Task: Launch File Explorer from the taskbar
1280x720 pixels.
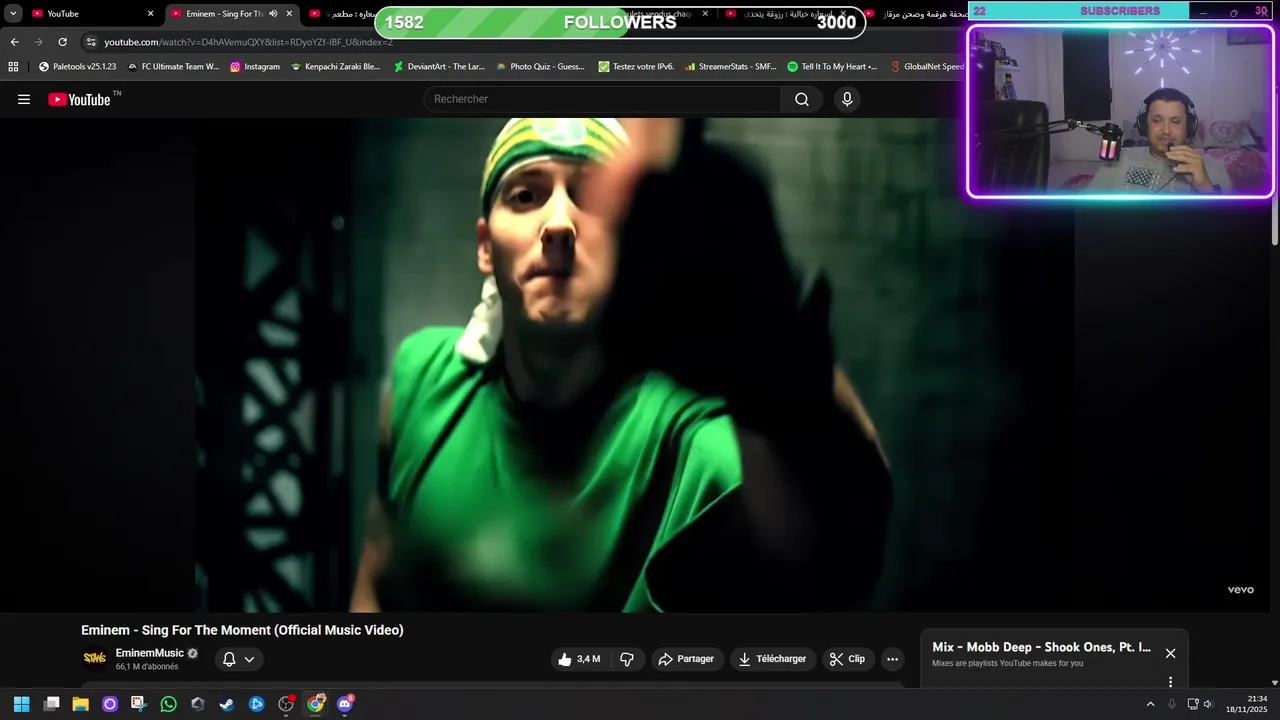Action: click(x=81, y=704)
